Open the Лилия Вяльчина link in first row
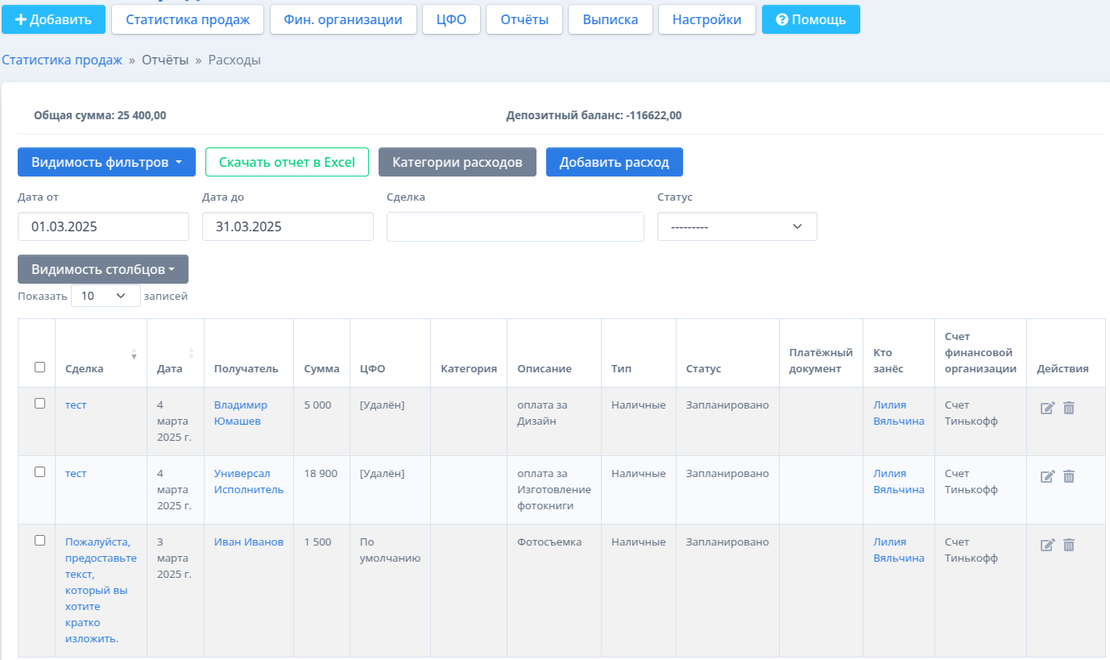Viewport: 1110px width, 660px height. tap(898, 413)
